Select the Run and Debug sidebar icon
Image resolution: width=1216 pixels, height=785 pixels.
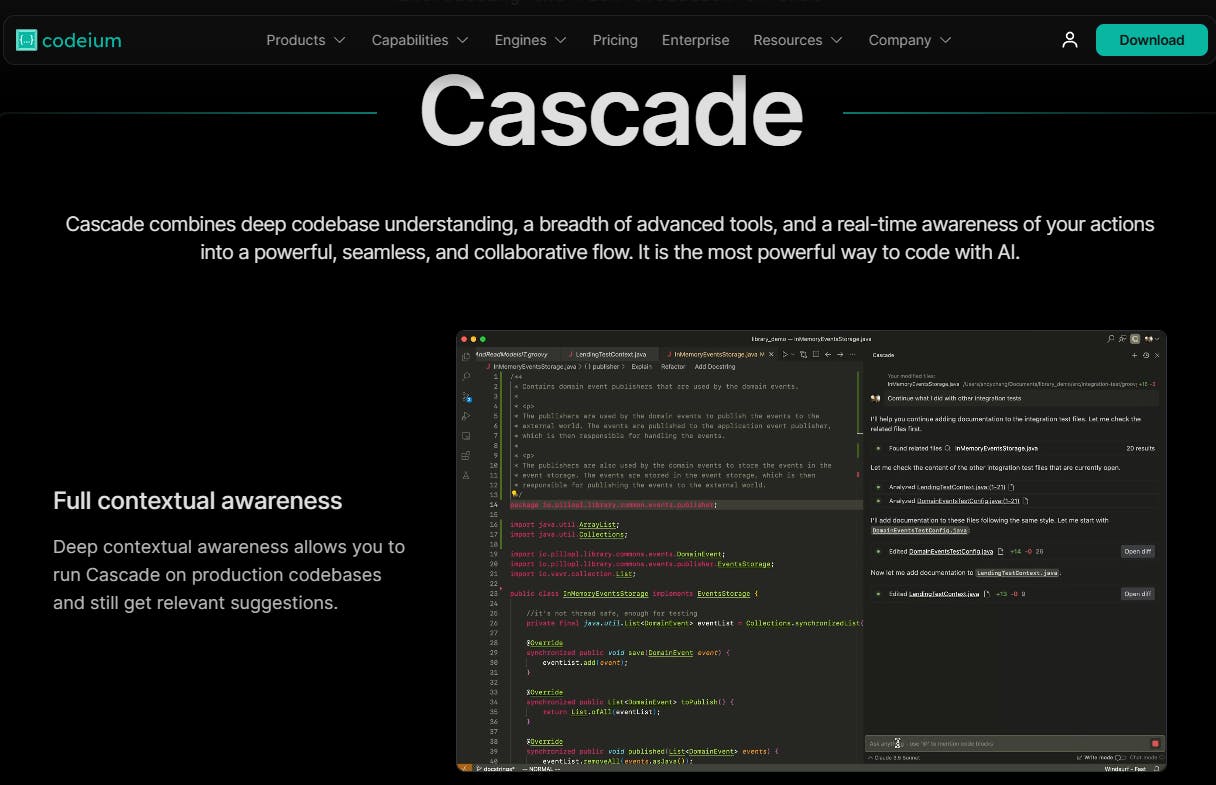tap(466, 414)
